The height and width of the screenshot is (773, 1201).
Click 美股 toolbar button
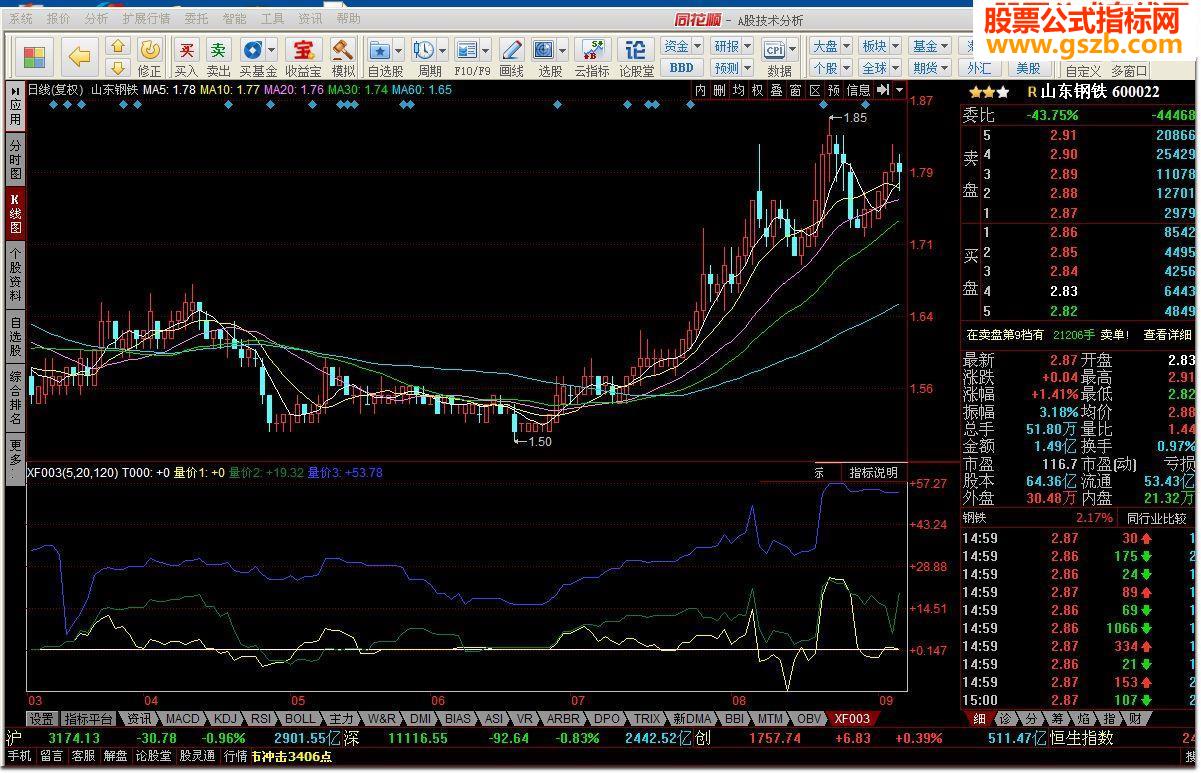(x=1027, y=67)
